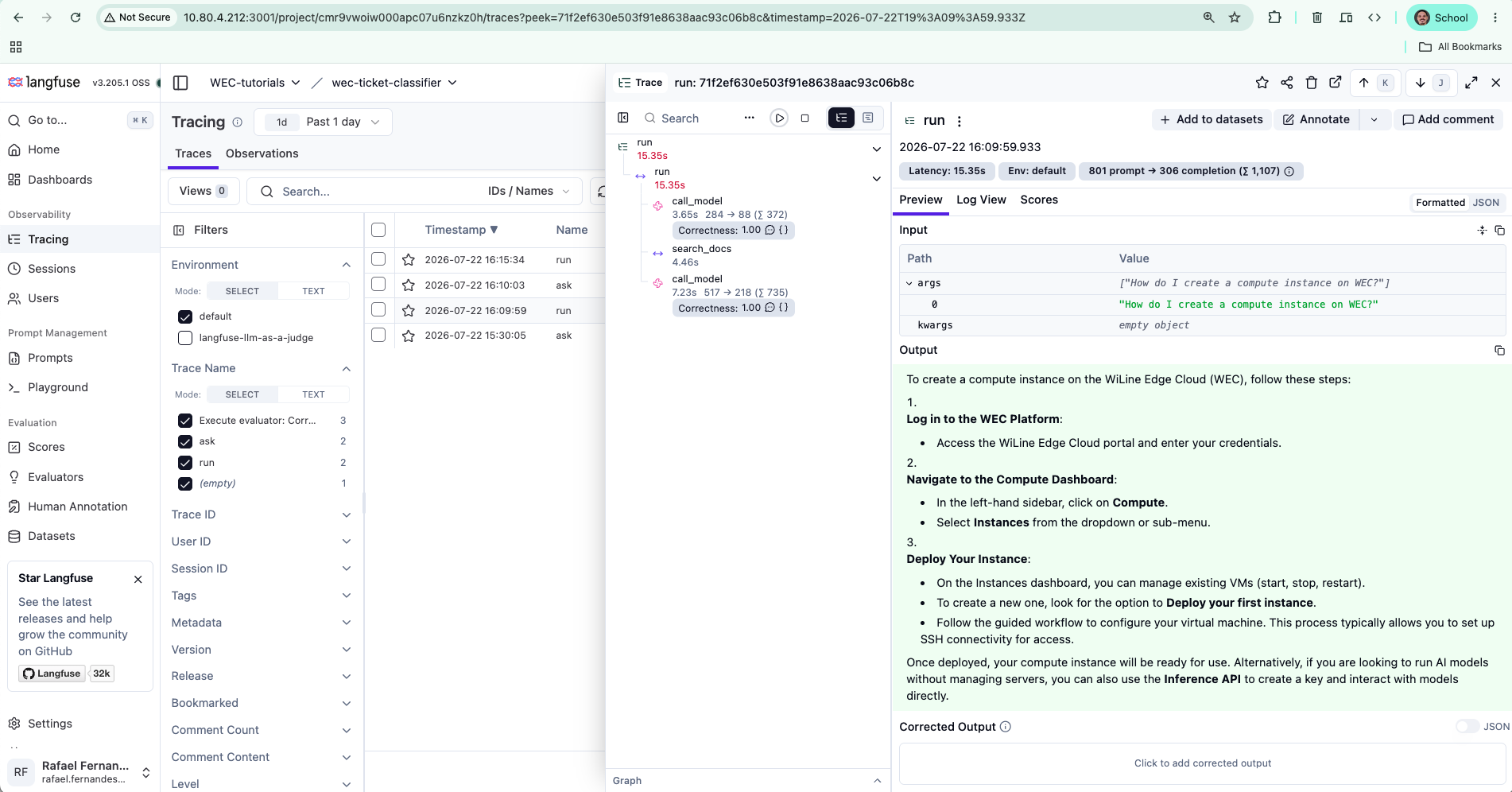Switch to tree view of observations

click(x=841, y=118)
